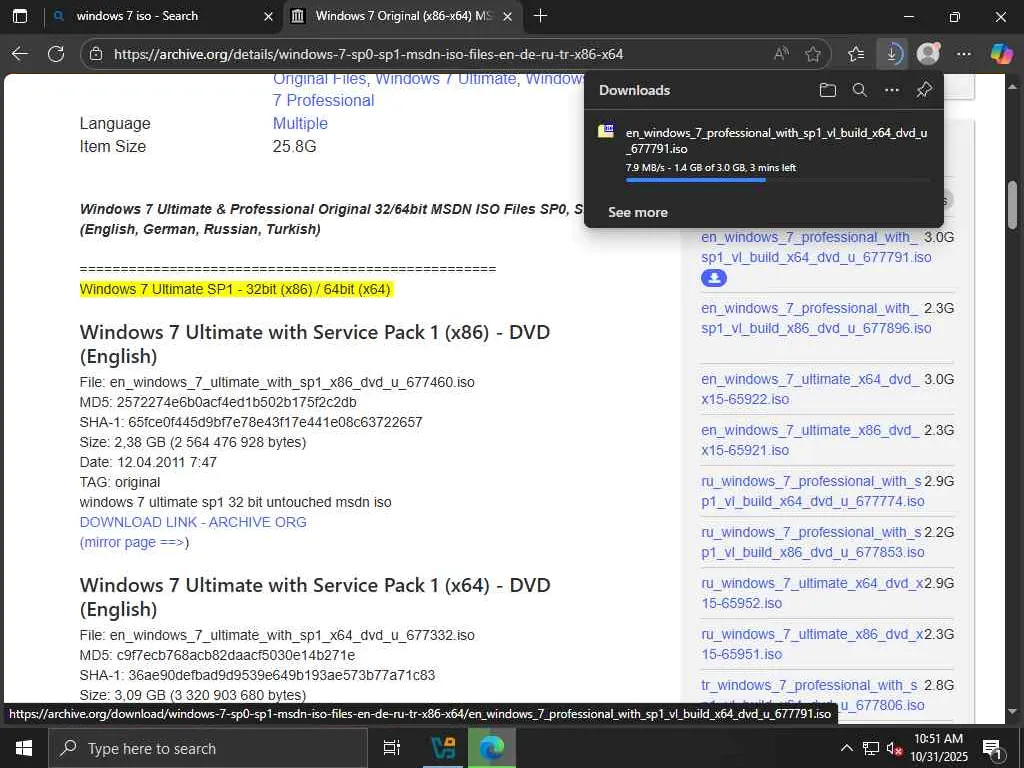Switch to windows 7 iso Search tab
Image resolution: width=1024 pixels, height=768 pixels.
[x=163, y=16]
